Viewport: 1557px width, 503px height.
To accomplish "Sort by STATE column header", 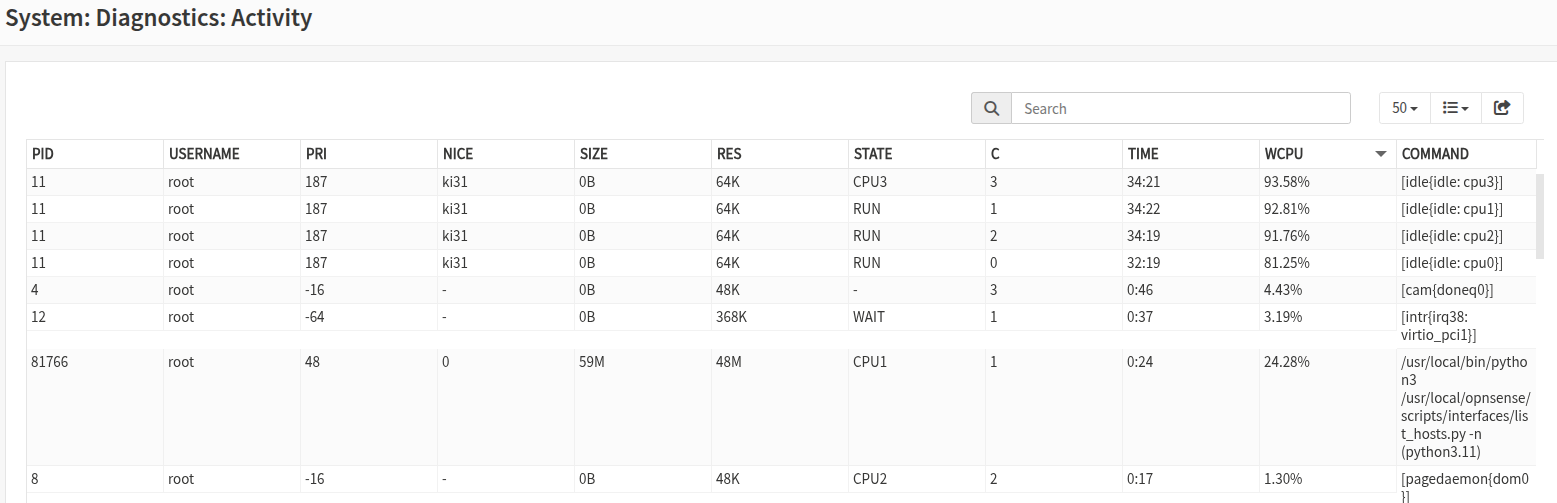I will 917,154.
